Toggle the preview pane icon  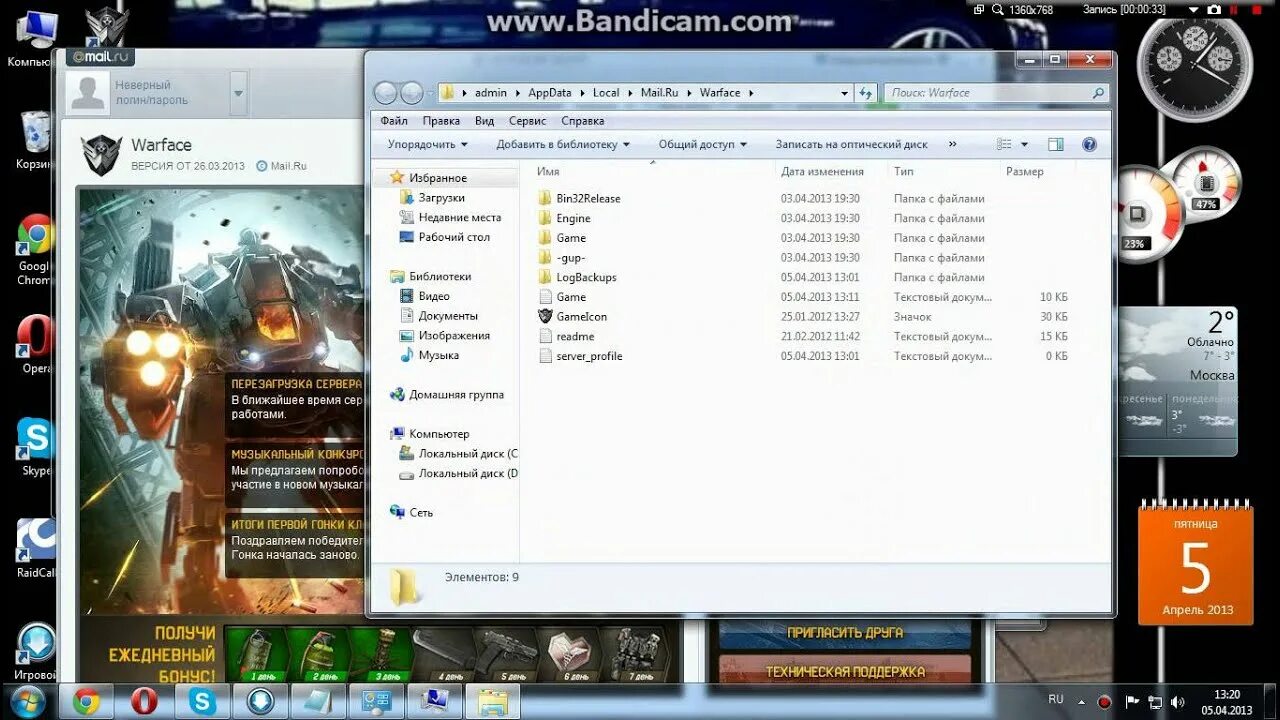[x=1056, y=145]
